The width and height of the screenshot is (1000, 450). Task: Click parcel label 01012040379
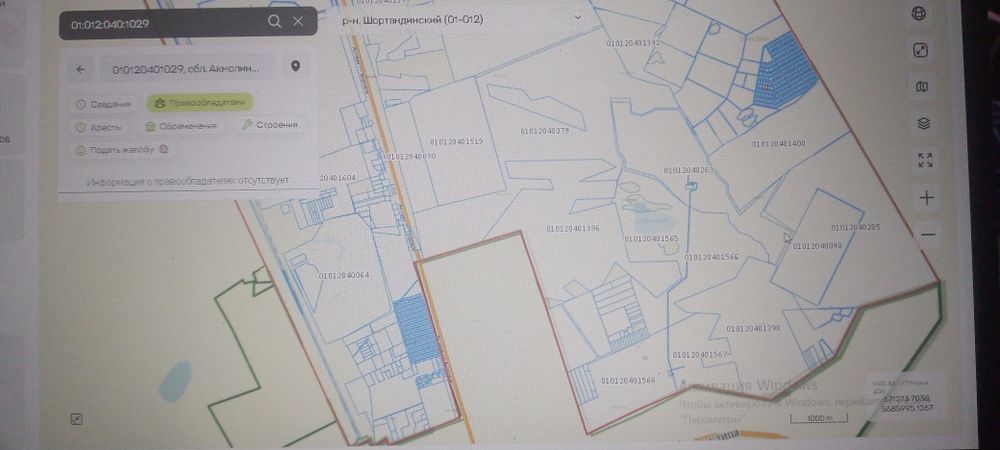(x=545, y=130)
